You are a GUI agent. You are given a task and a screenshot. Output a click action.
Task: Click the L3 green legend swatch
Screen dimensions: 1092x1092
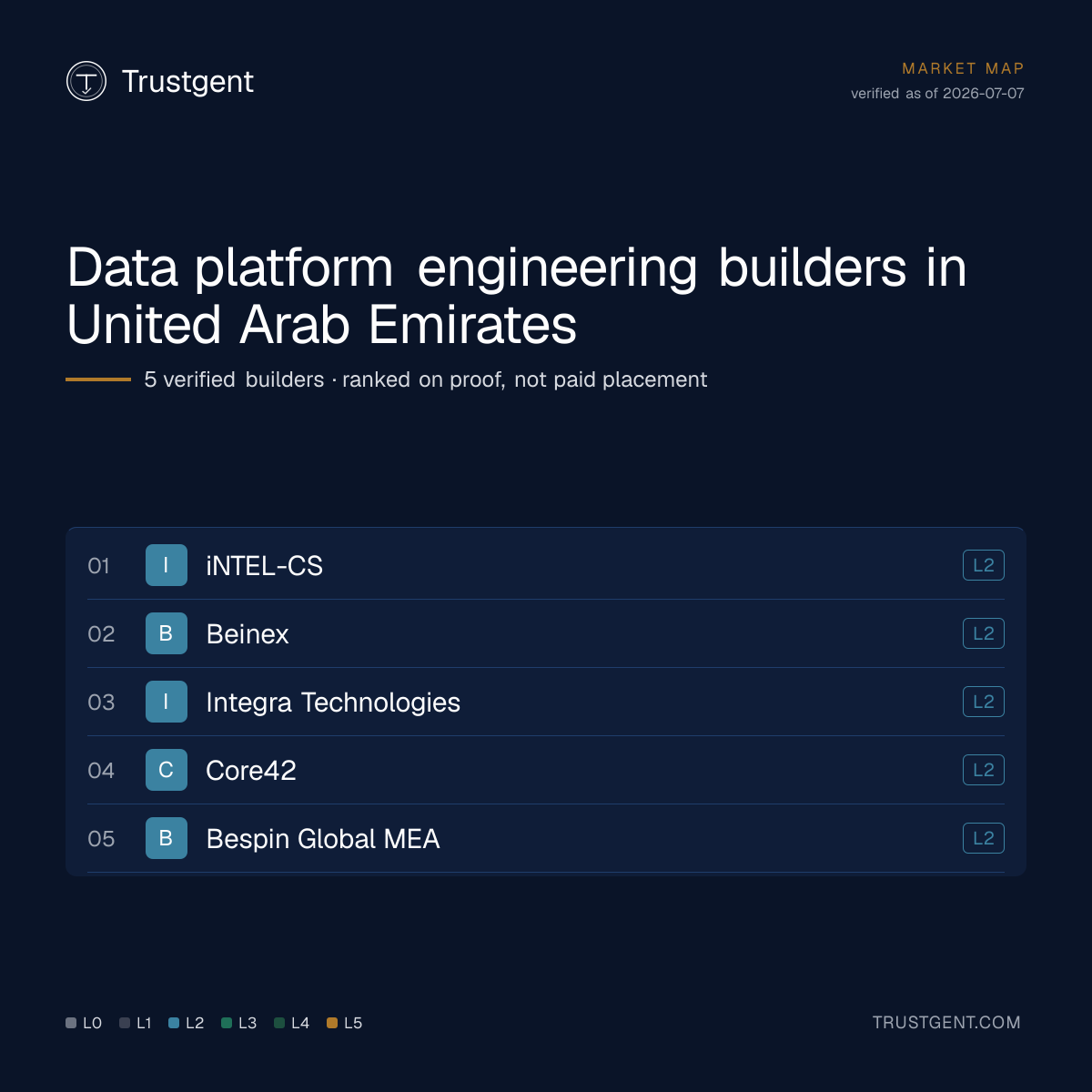coord(227,1023)
